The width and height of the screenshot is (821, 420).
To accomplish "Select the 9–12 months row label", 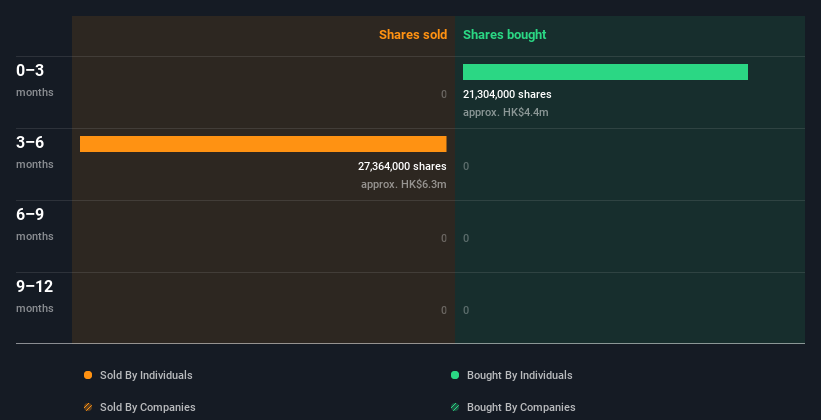I will click(35, 296).
